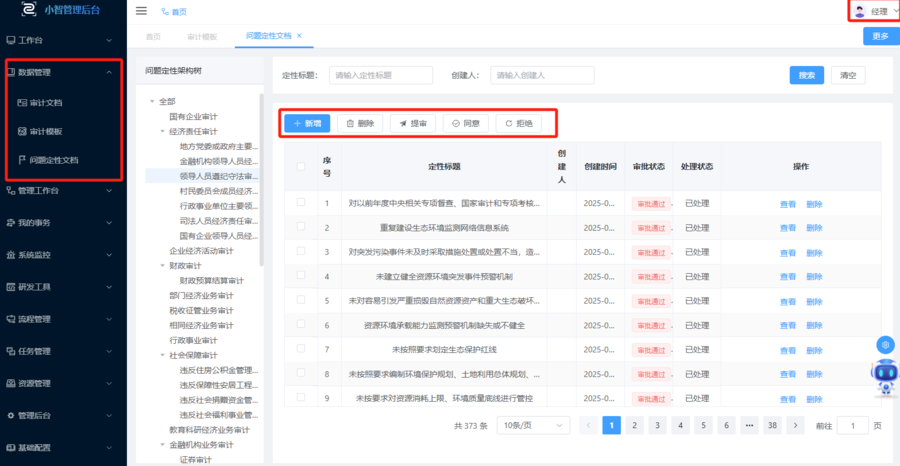Image resolution: width=900 pixels, height=466 pixels.
Task: Go to next page arrow in pagination
Action: tap(797, 425)
